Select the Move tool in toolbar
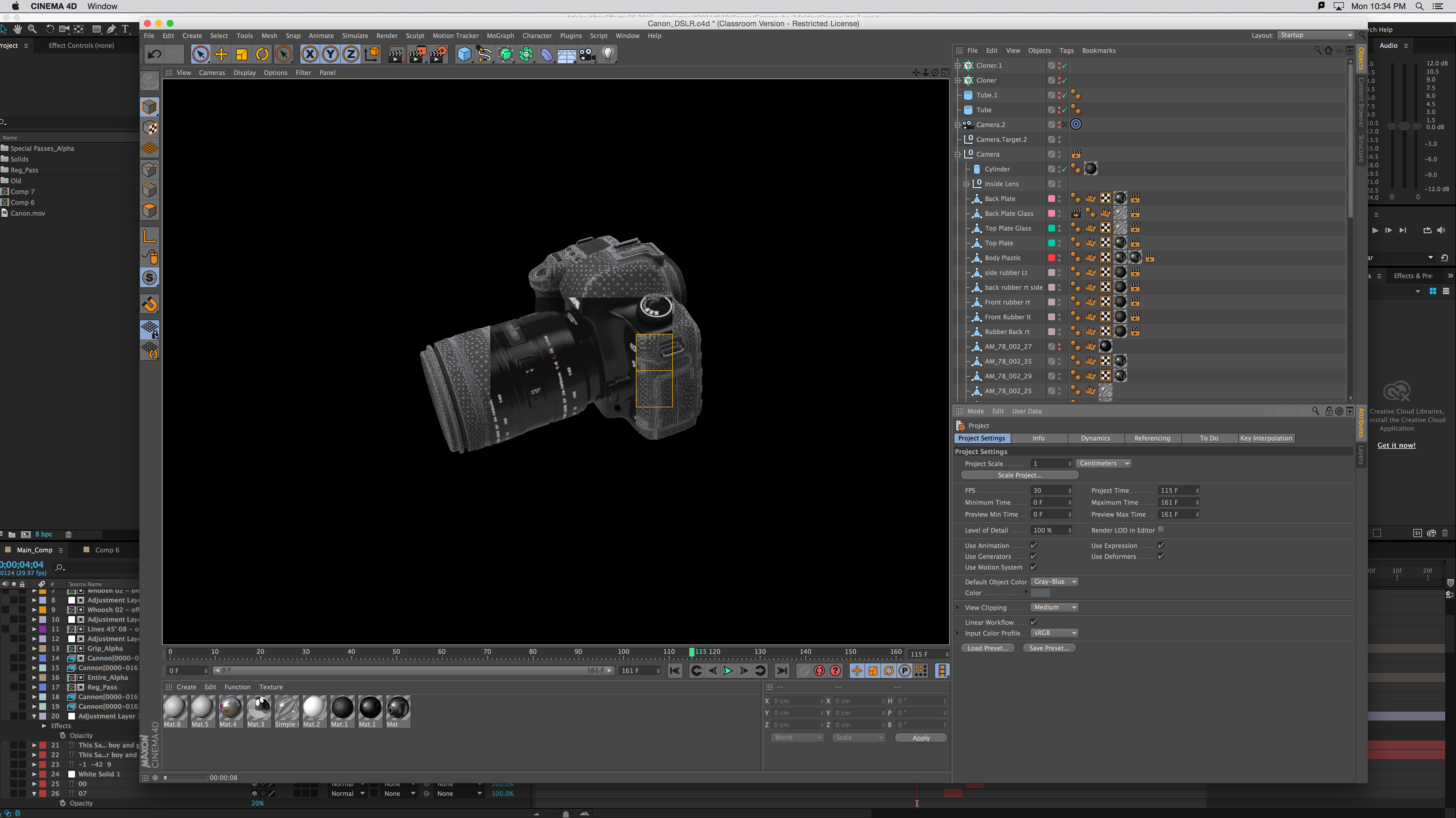 click(x=221, y=54)
